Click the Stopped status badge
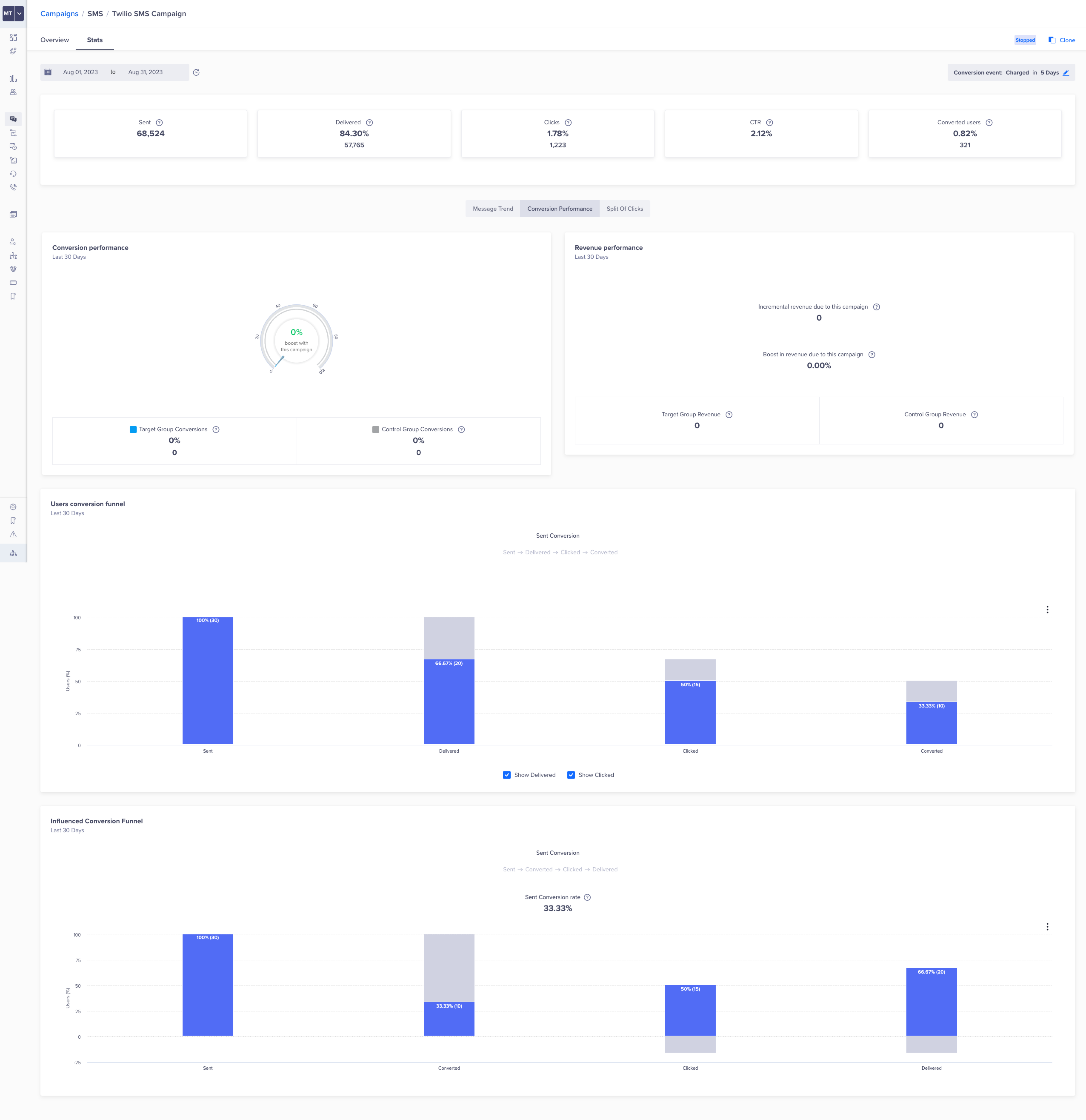This screenshot has height=1120, width=1086. pos(1025,40)
